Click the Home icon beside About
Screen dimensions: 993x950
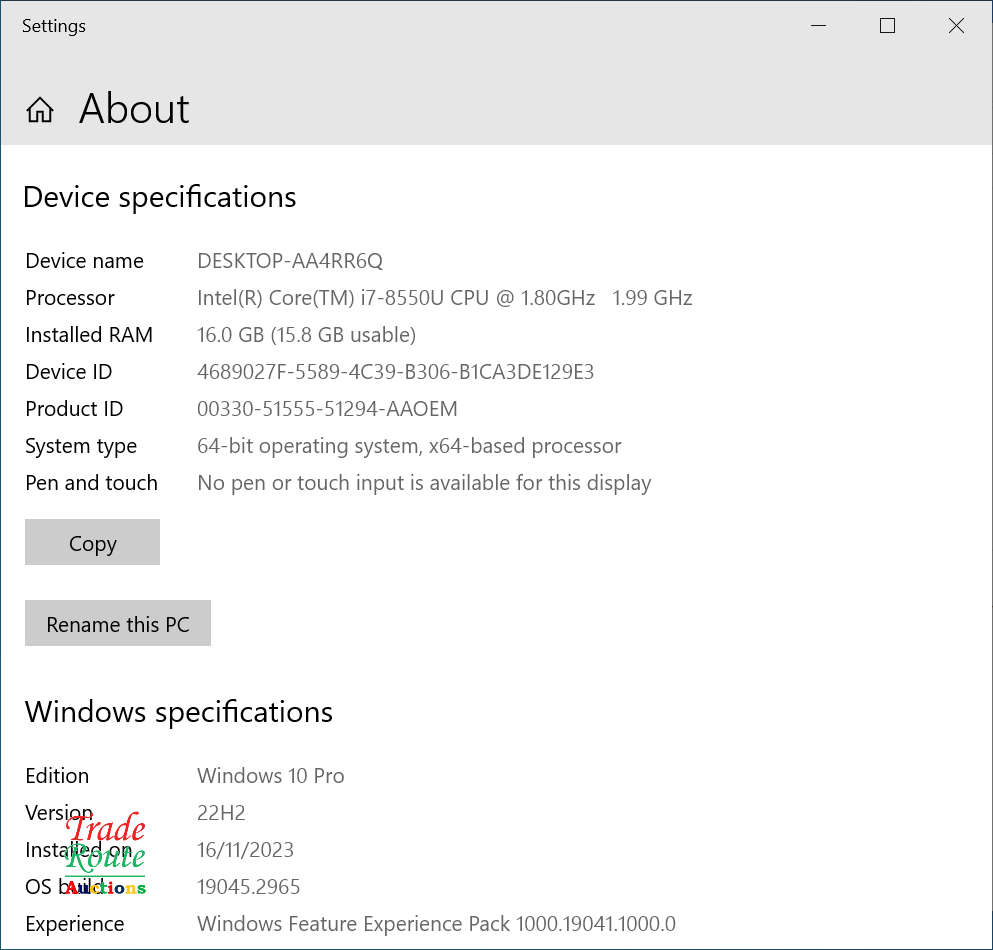pyautogui.click(x=40, y=110)
